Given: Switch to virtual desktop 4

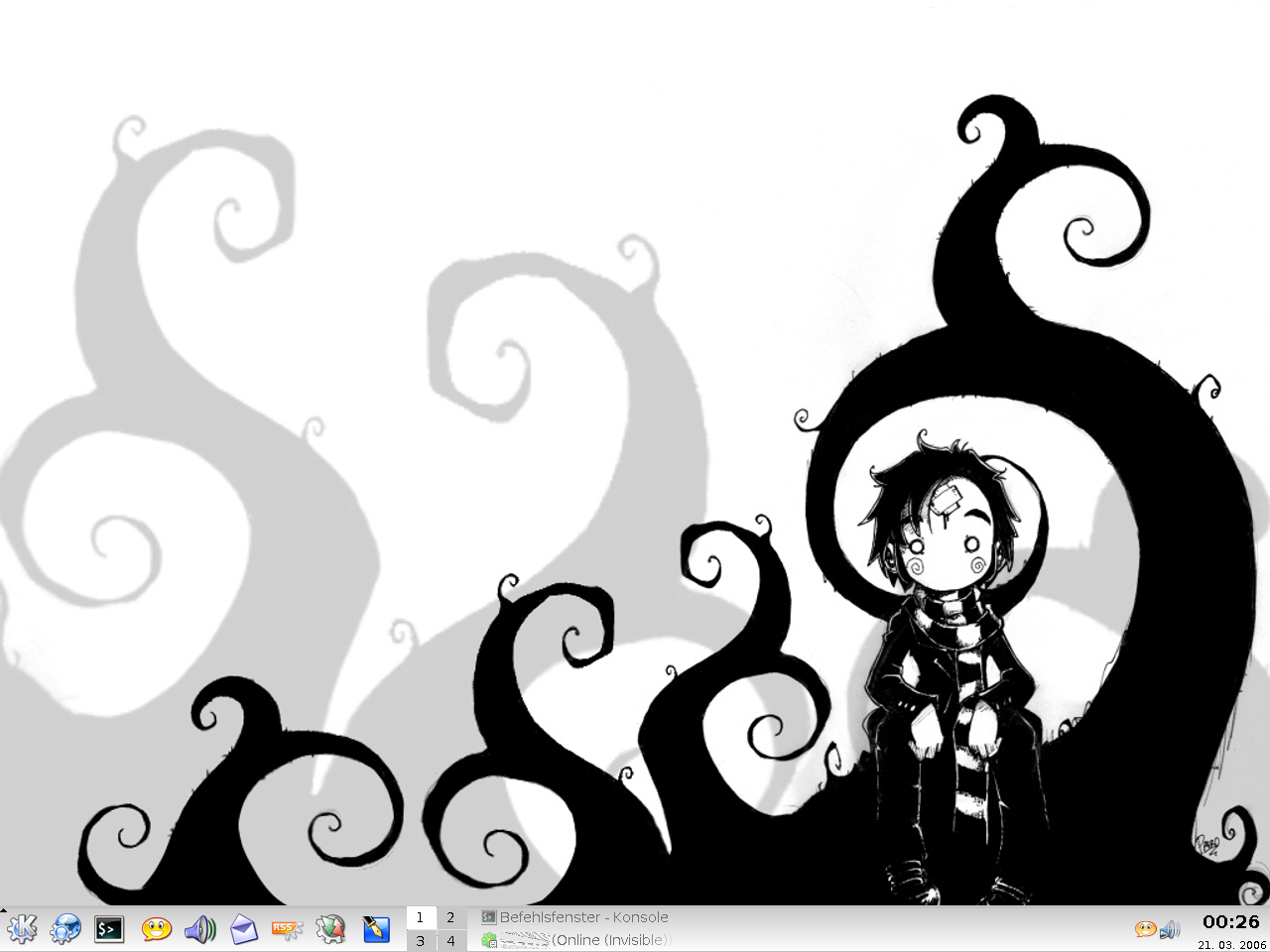Looking at the screenshot, I should [450, 940].
